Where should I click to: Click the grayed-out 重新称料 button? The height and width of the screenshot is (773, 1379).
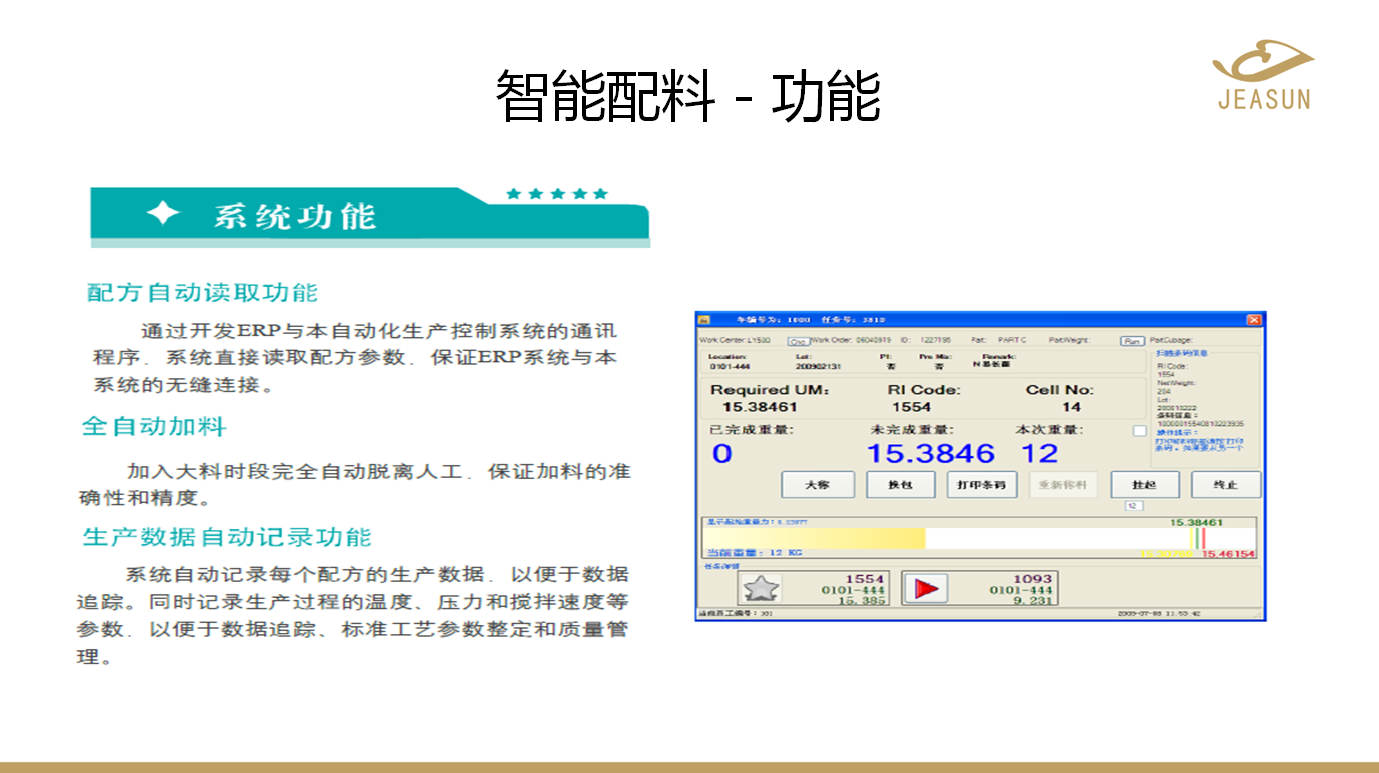click(1063, 485)
